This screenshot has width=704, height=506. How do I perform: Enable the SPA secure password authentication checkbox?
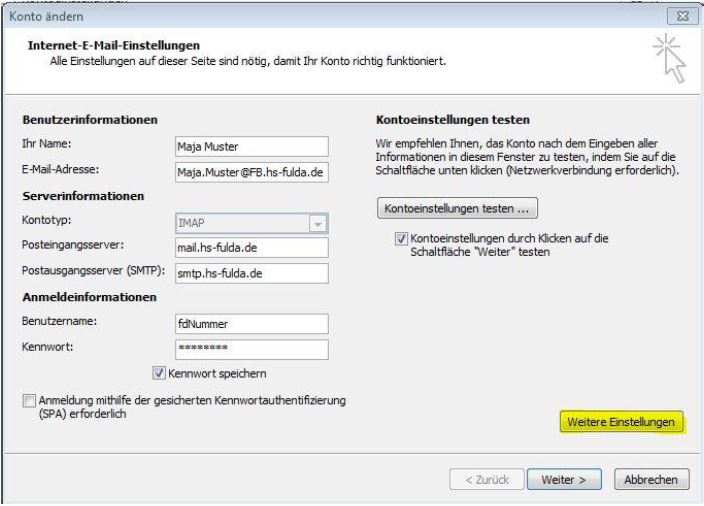[28, 401]
